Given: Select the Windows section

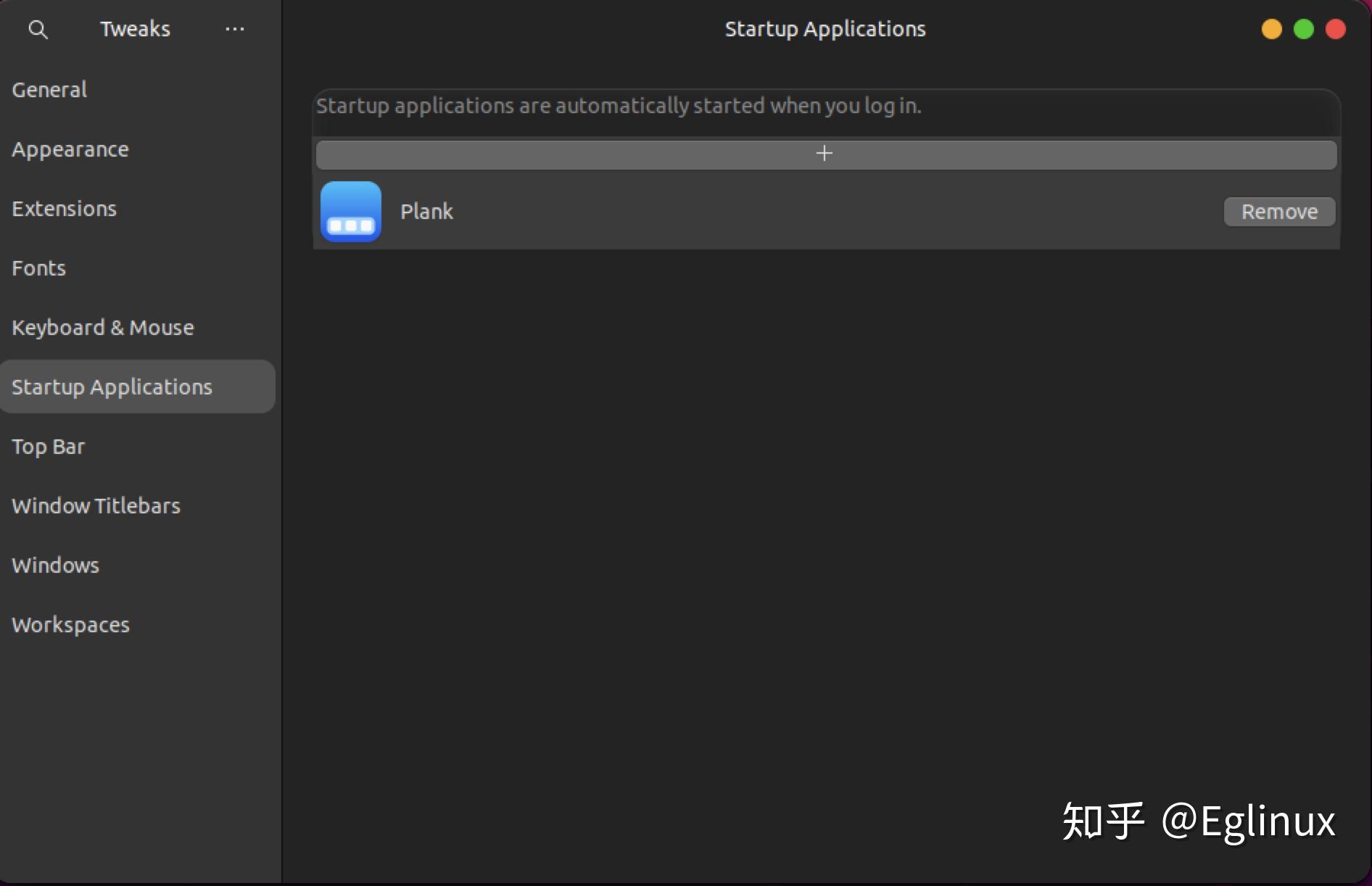Looking at the screenshot, I should [x=55, y=566].
